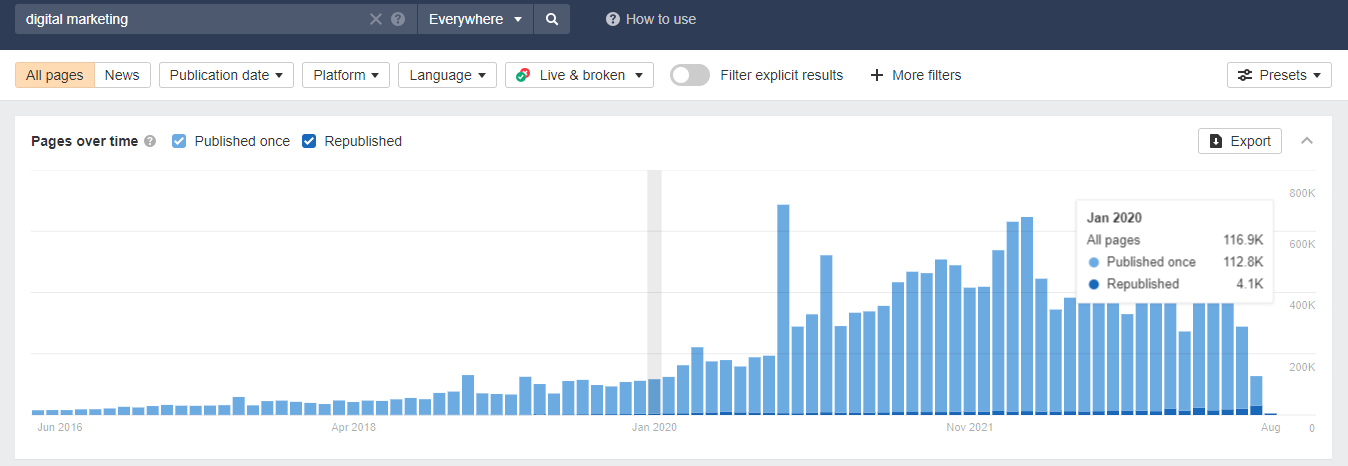Open the Presets dropdown

[x=1279, y=75]
